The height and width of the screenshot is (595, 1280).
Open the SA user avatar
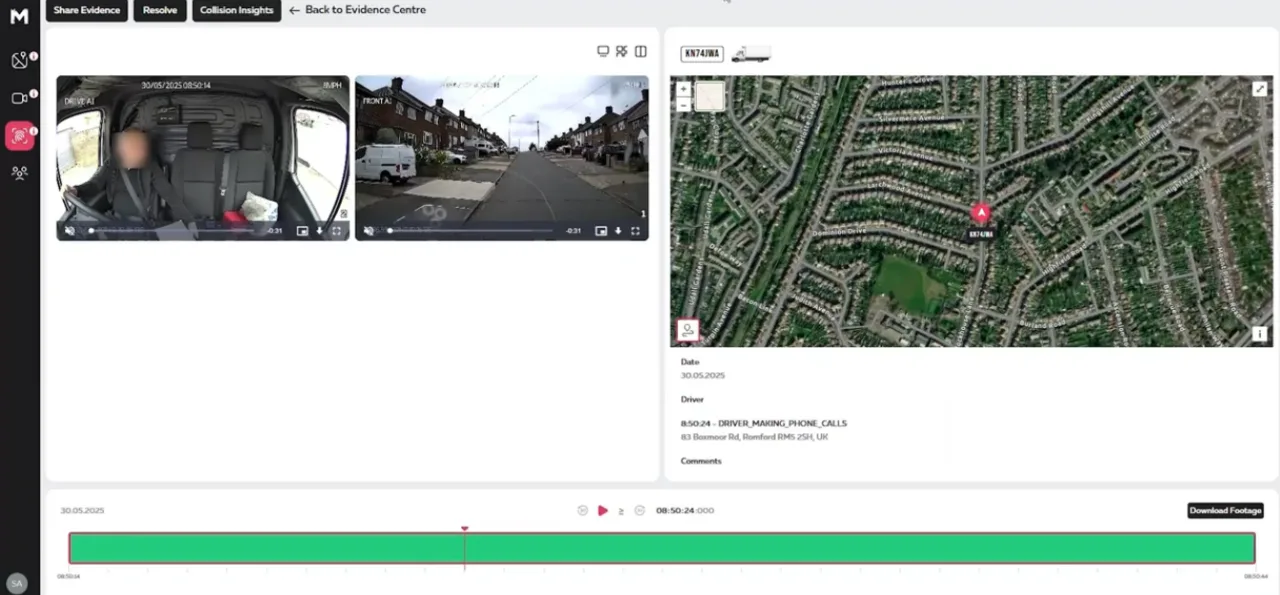tap(16, 583)
